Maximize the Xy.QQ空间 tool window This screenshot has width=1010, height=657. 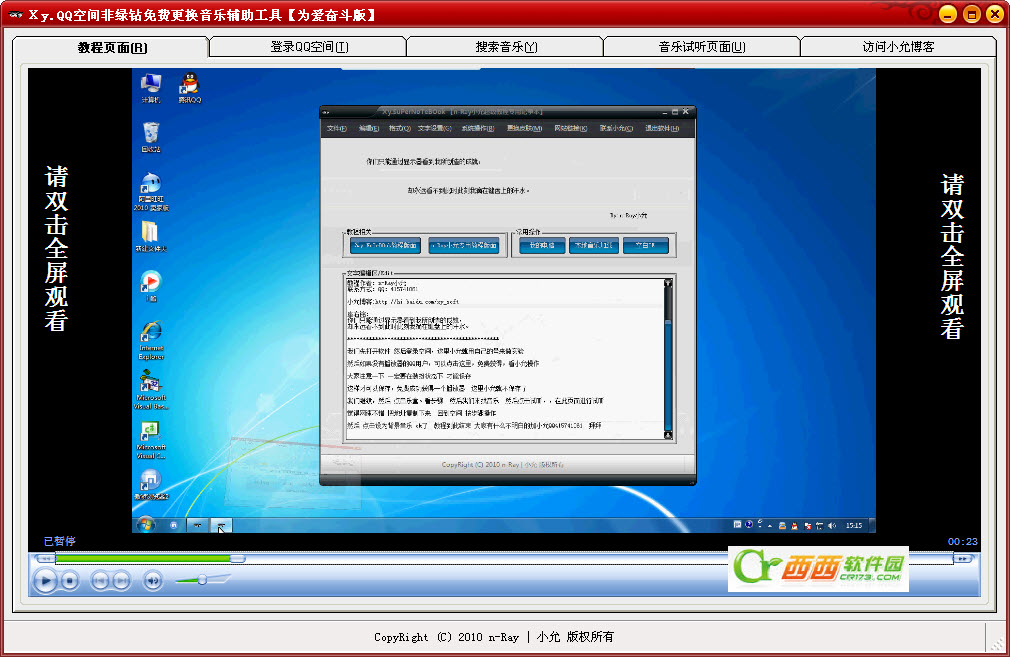971,14
